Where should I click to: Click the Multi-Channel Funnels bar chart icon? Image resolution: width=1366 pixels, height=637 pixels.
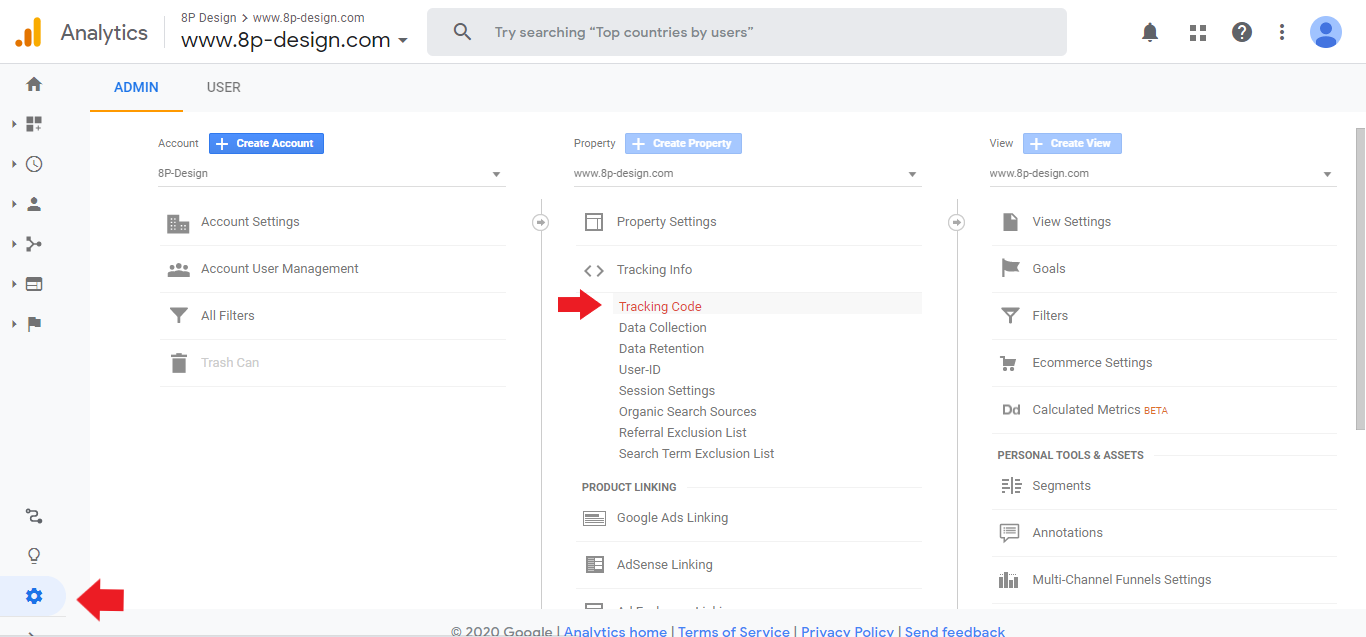pos(1010,580)
